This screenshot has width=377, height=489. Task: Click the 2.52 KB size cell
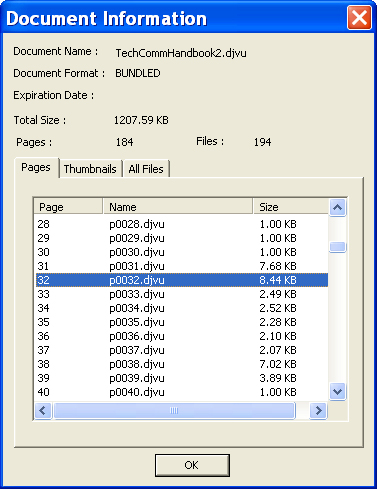(x=278, y=308)
